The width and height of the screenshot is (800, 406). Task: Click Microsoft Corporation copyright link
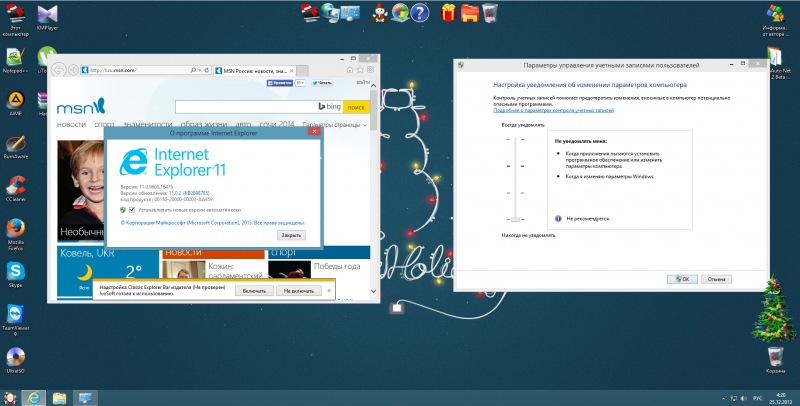click(x=213, y=223)
